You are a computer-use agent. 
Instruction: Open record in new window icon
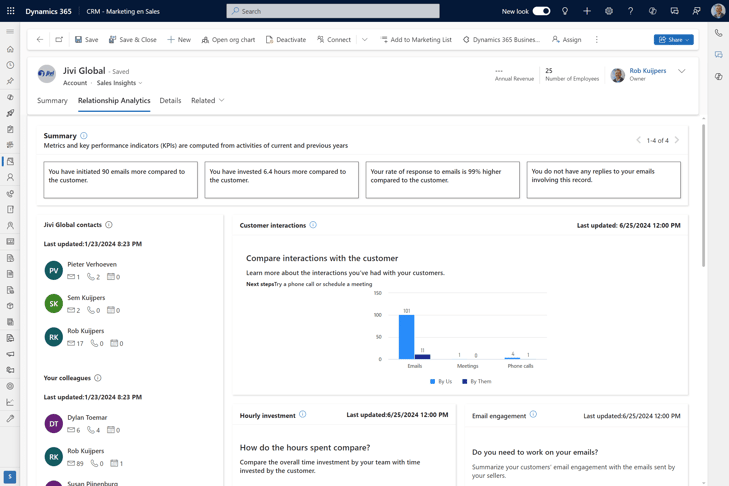pos(59,40)
